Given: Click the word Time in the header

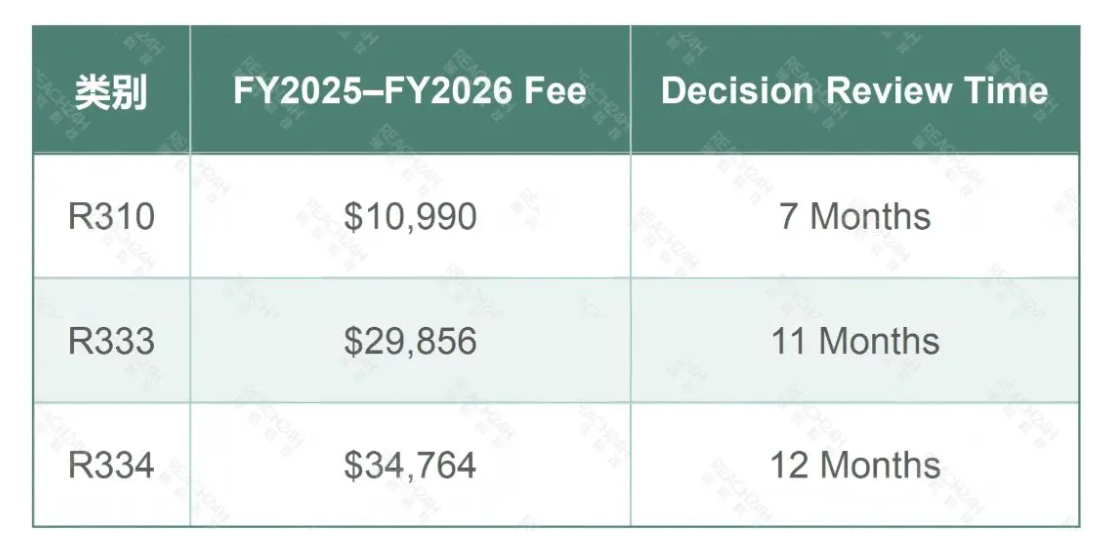Looking at the screenshot, I should click(1005, 91).
